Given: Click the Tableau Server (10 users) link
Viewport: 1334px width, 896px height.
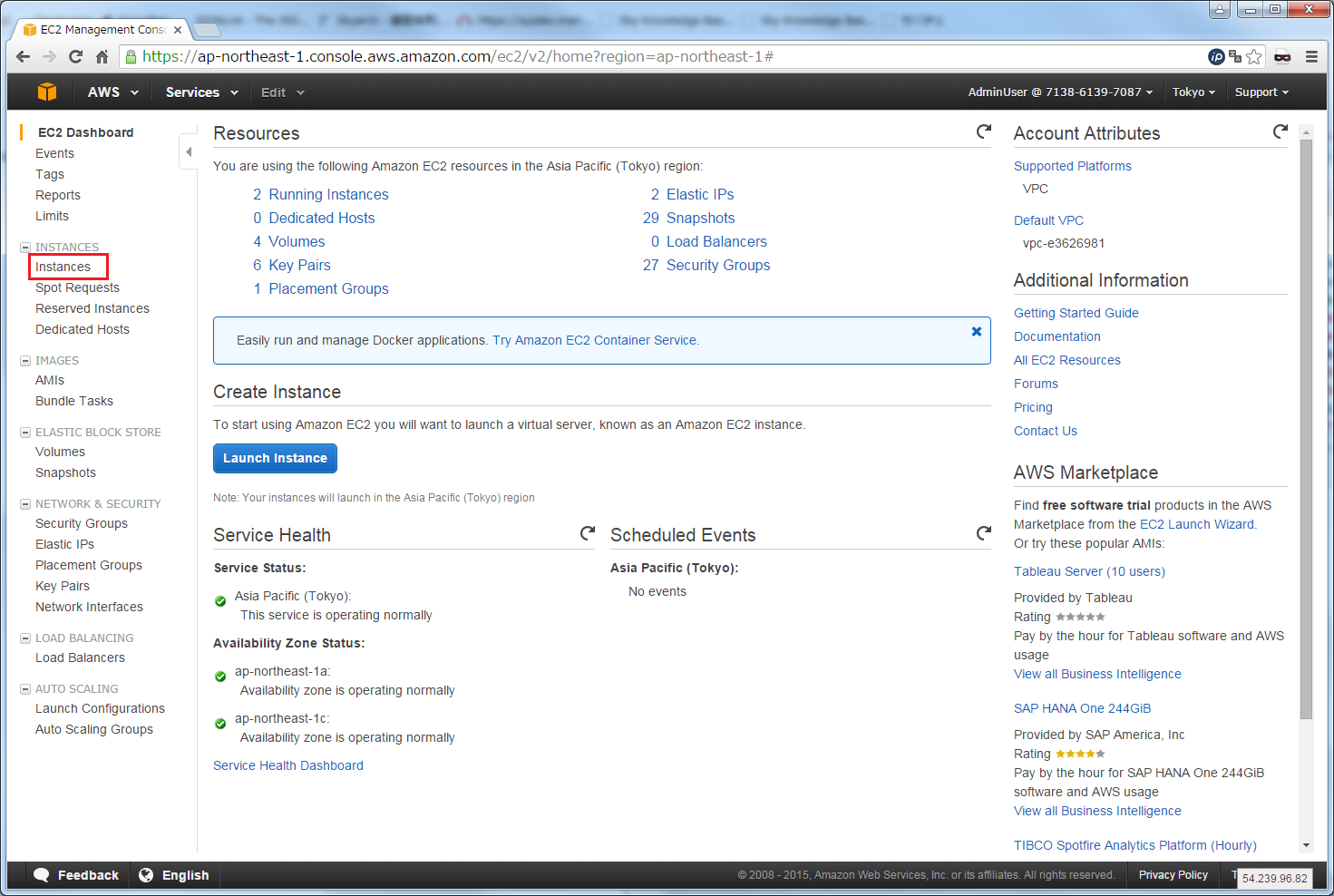Looking at the screenshot, I should tap(1089, 571).
